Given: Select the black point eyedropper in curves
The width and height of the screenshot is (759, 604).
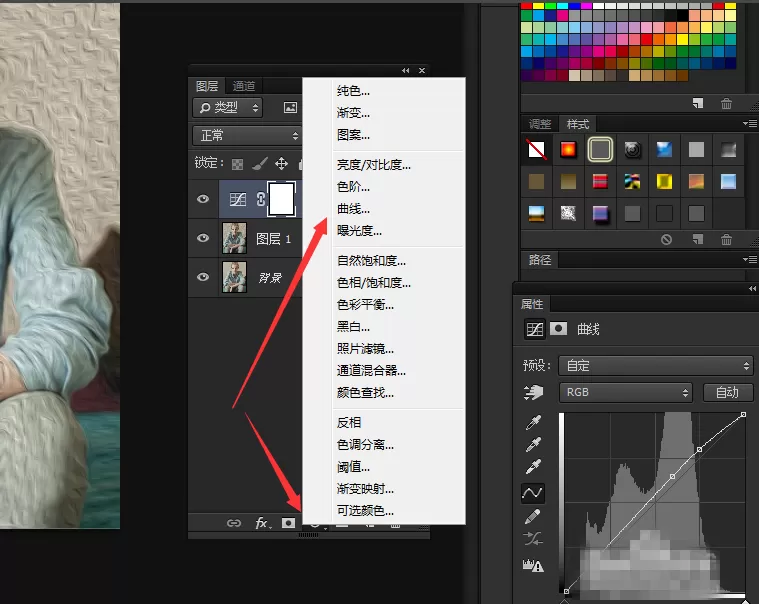Looking at the screenshot, I should tap(533, 423).
